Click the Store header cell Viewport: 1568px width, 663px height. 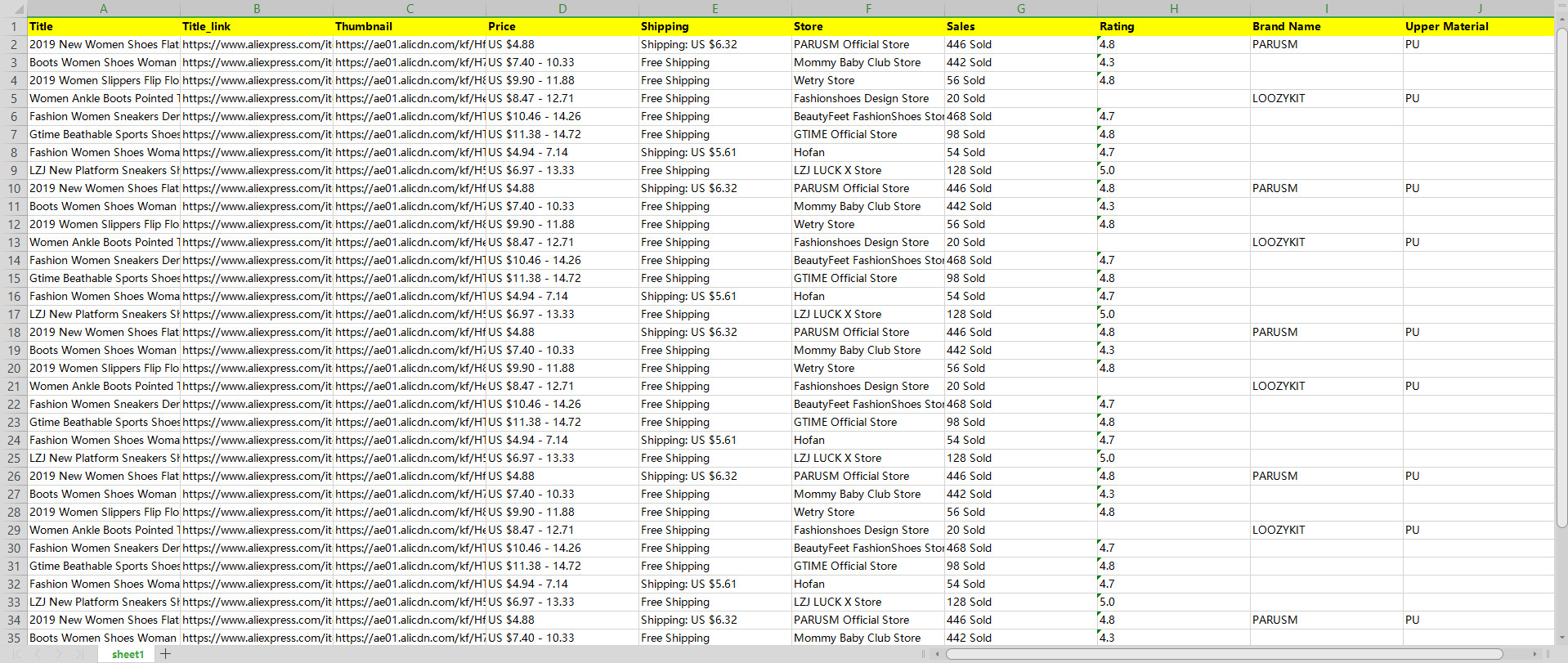pyautogui.click(x=868, y=26)
